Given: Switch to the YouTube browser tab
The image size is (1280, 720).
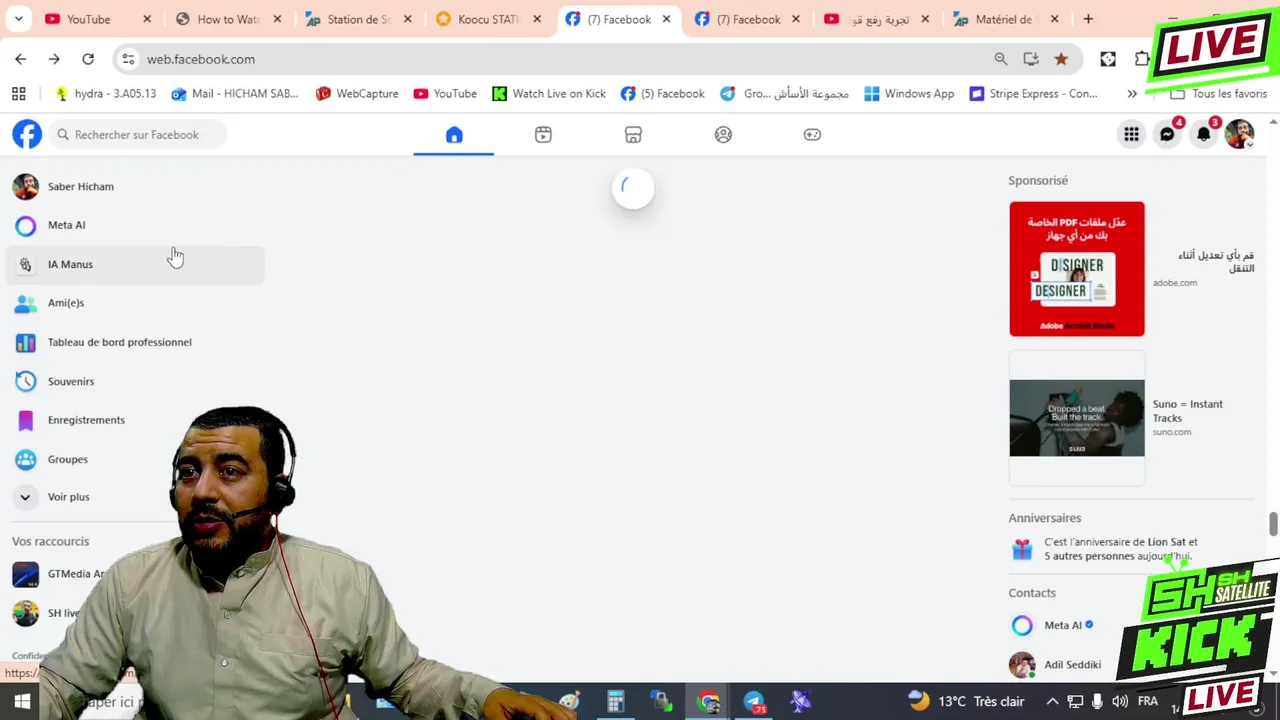Looking at the screenshot, I should point(88,19).
